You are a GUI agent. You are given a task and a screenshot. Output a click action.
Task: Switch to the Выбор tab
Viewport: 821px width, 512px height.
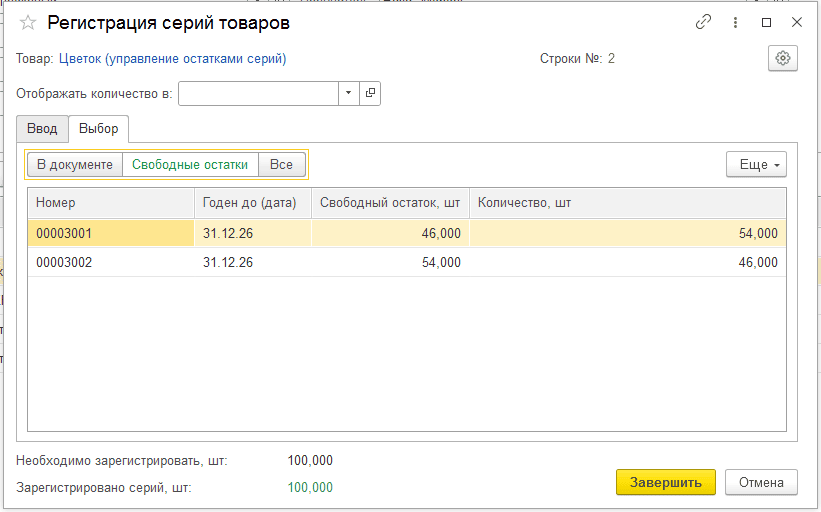click(98, 128)
